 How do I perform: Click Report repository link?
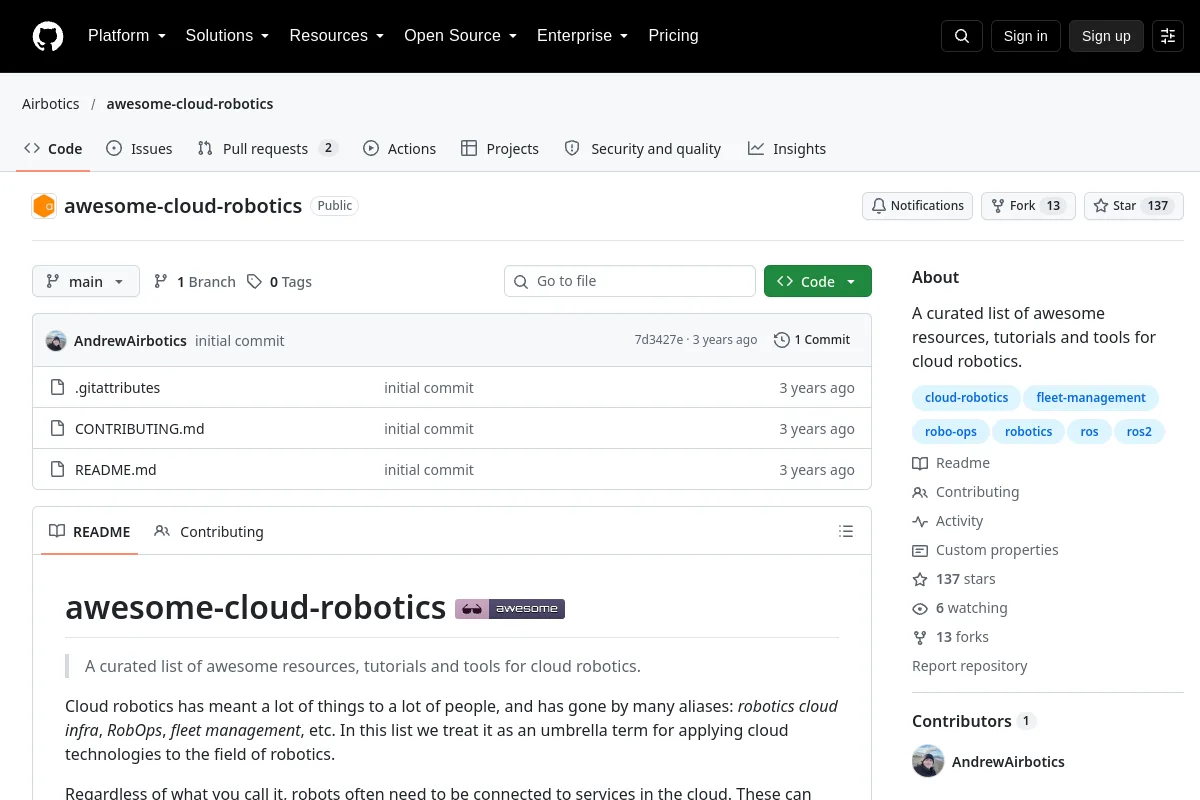point(970,666)
